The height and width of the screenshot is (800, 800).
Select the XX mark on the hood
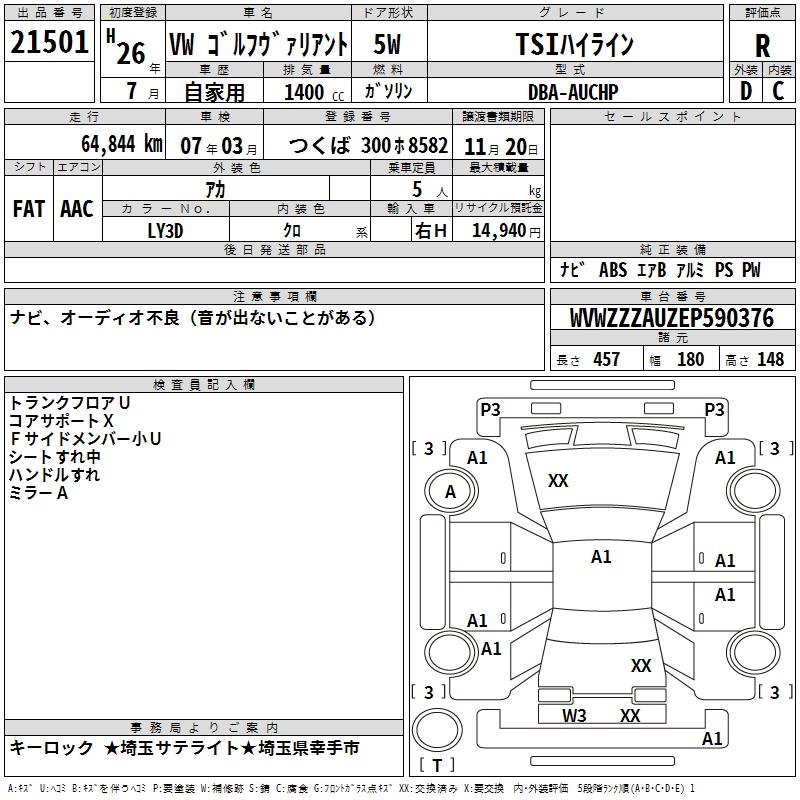[x=558, y=481]
